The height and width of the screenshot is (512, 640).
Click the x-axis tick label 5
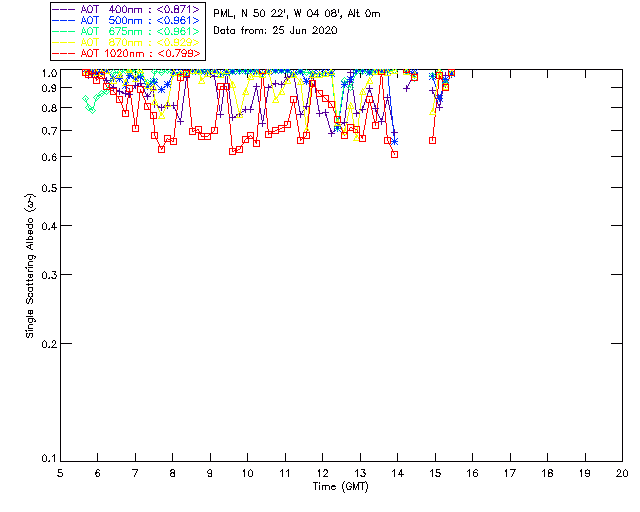(60, 473)
